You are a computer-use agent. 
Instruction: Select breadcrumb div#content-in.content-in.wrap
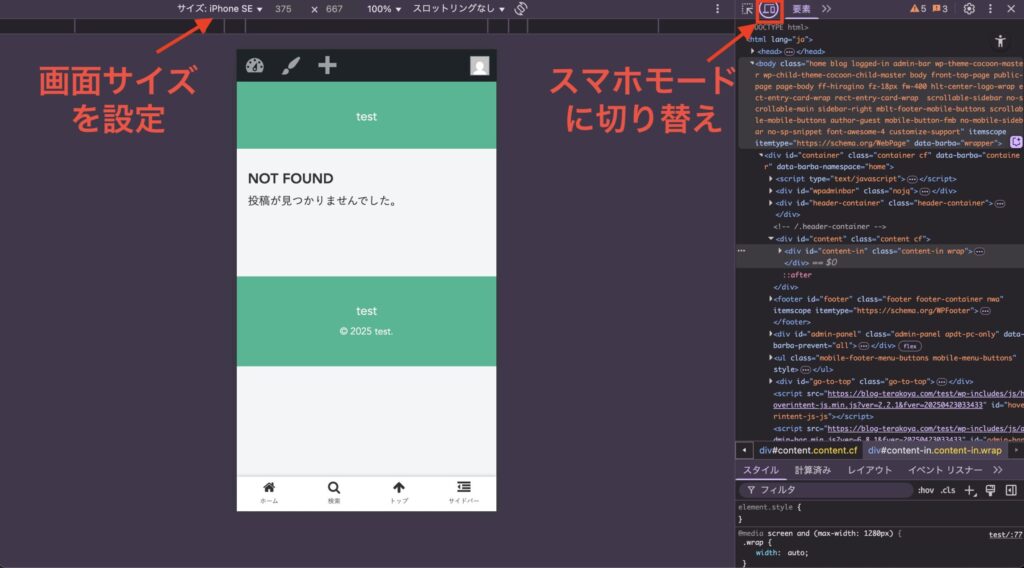click(935, 450)
